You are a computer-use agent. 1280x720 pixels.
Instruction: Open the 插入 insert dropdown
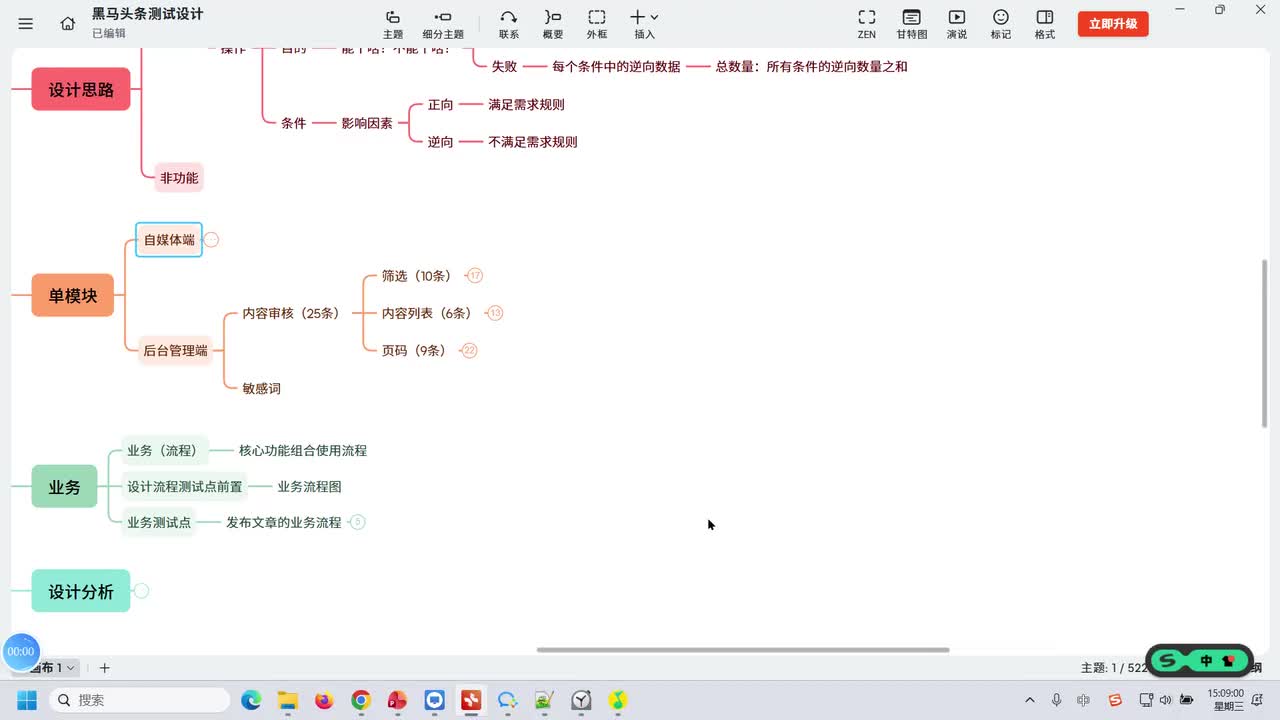click(644, 24)
